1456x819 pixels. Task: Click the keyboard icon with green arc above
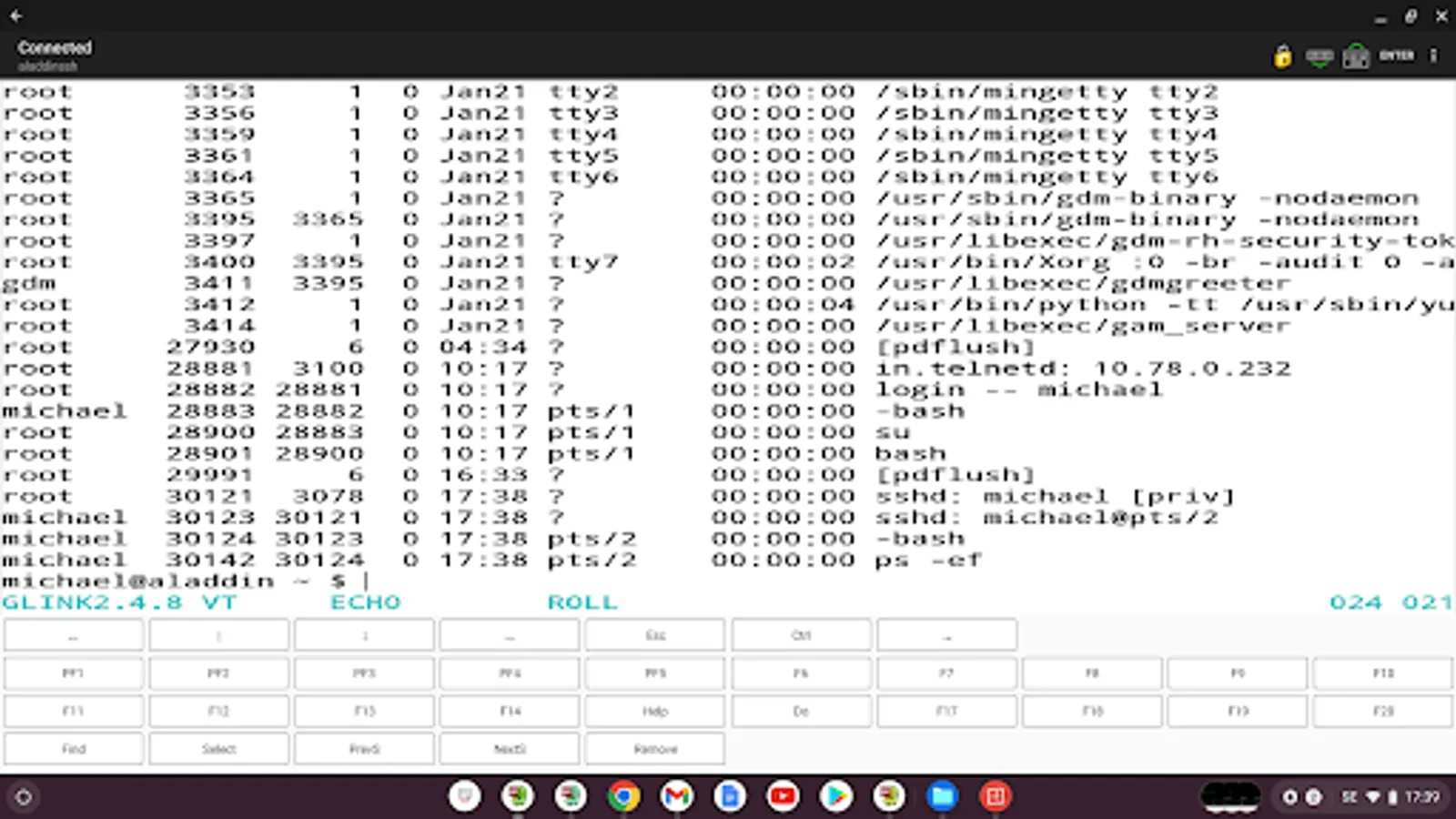click(1356, 56)
